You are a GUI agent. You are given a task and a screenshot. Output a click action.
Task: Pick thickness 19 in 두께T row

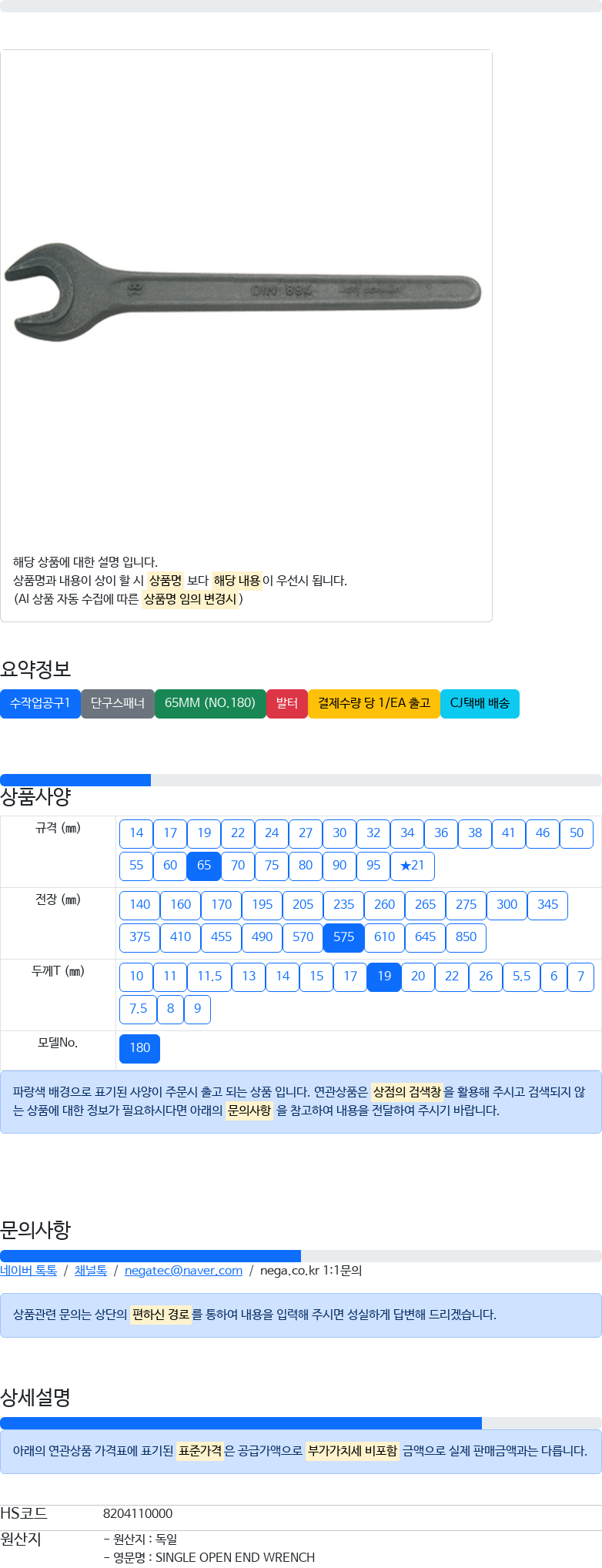[384, 977]
